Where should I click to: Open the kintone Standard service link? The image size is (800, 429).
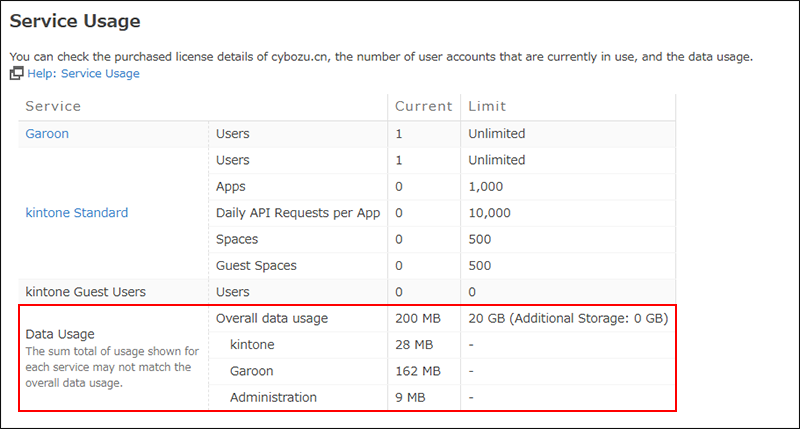[76, 213]
